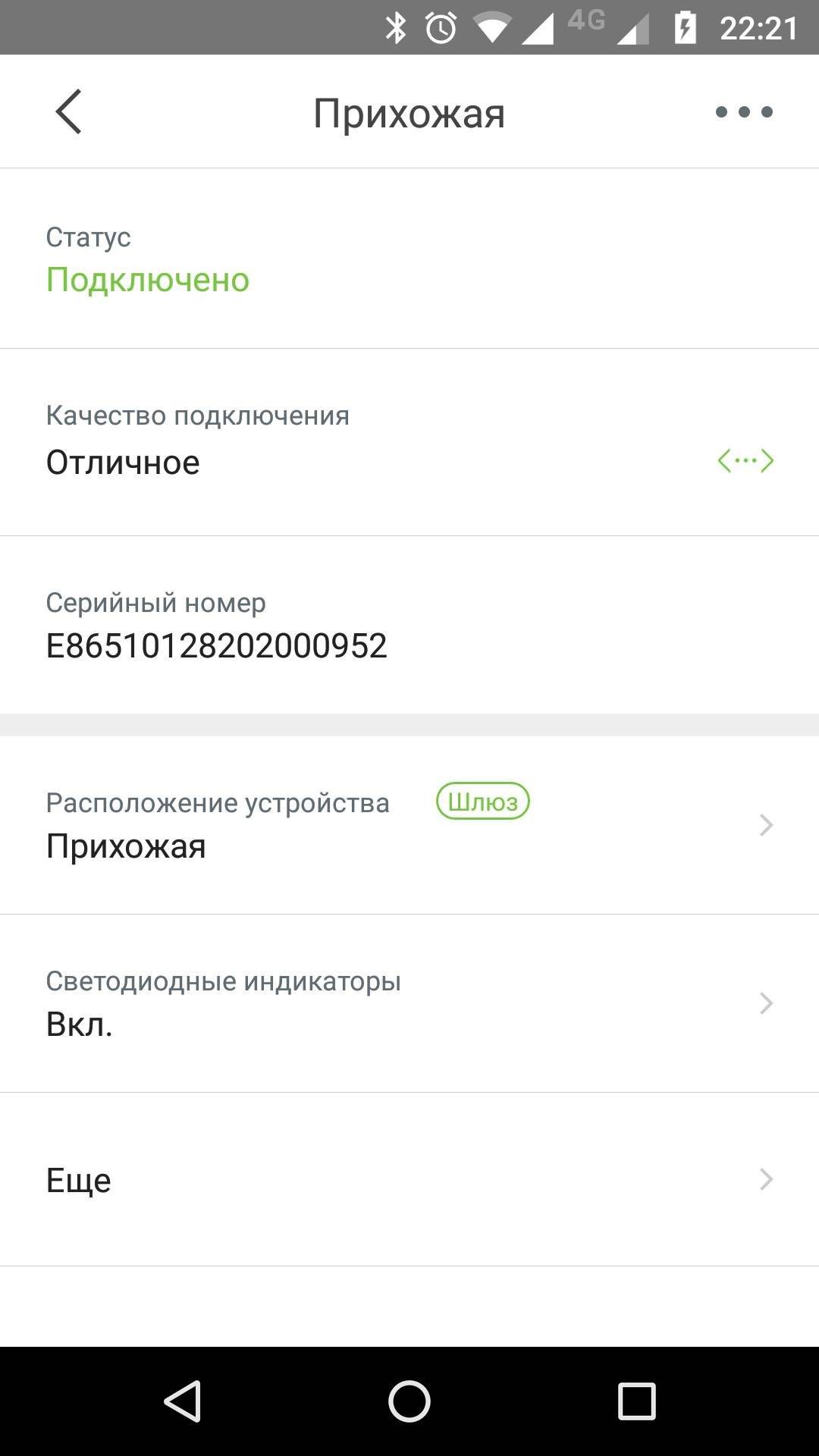Viewport: 819px width, 1456px height.
Task: Open recent apps with the square button
Action: point(636,1401)
